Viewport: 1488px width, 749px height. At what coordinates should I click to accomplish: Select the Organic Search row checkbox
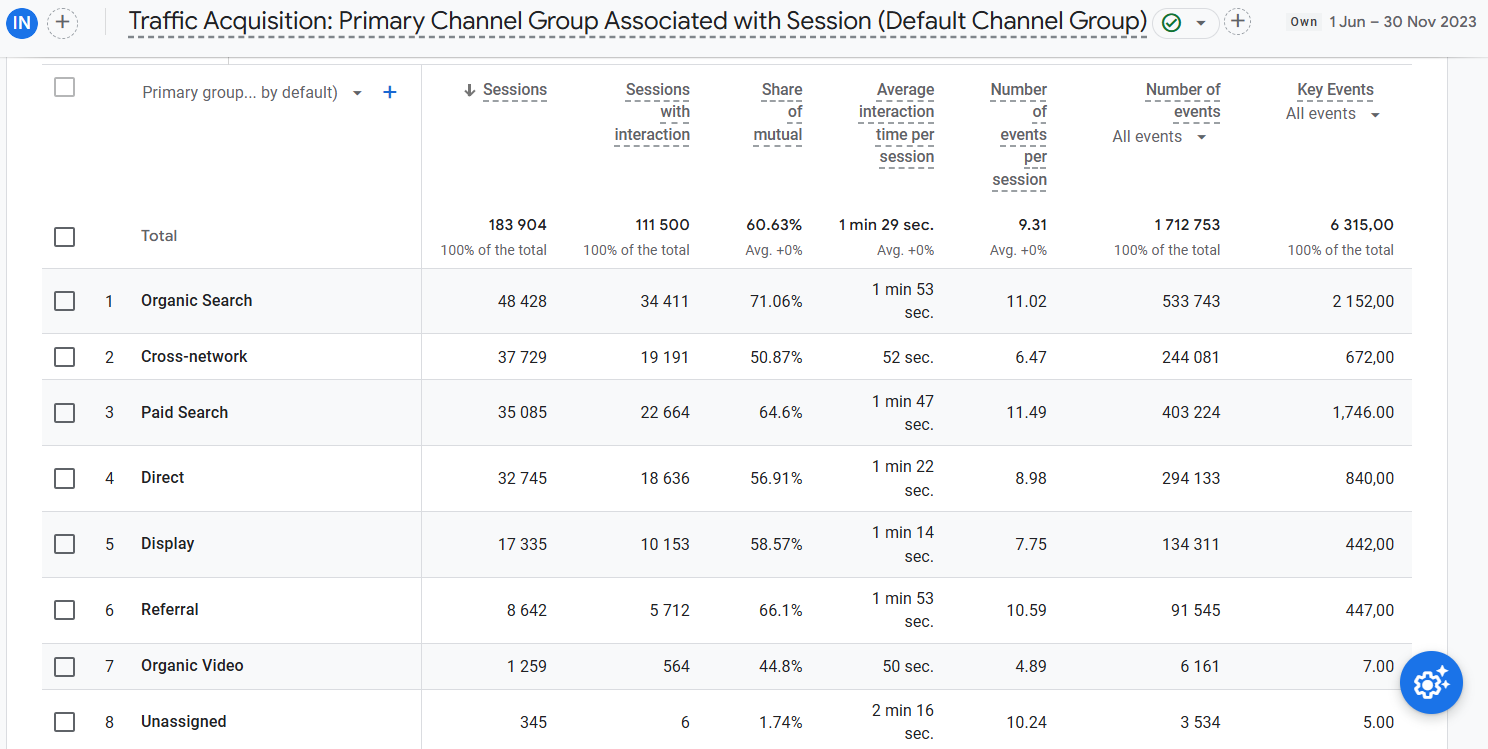(65, 301)
